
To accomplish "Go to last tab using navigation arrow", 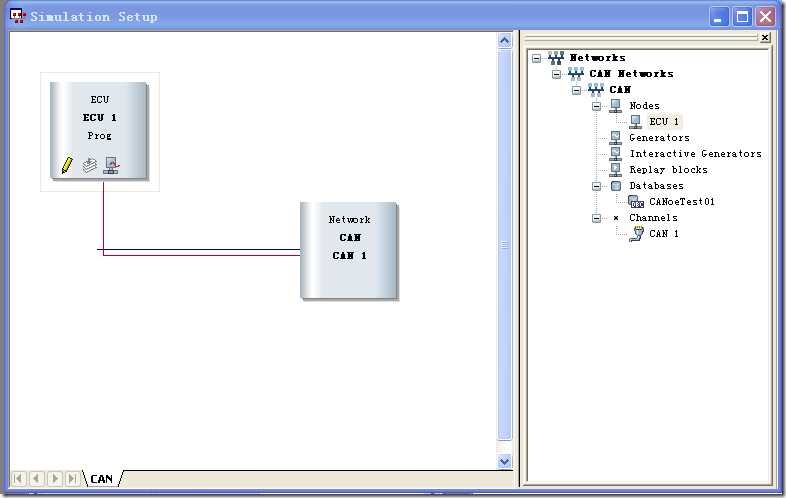I will pyautogui.click(x=73, y=479).
